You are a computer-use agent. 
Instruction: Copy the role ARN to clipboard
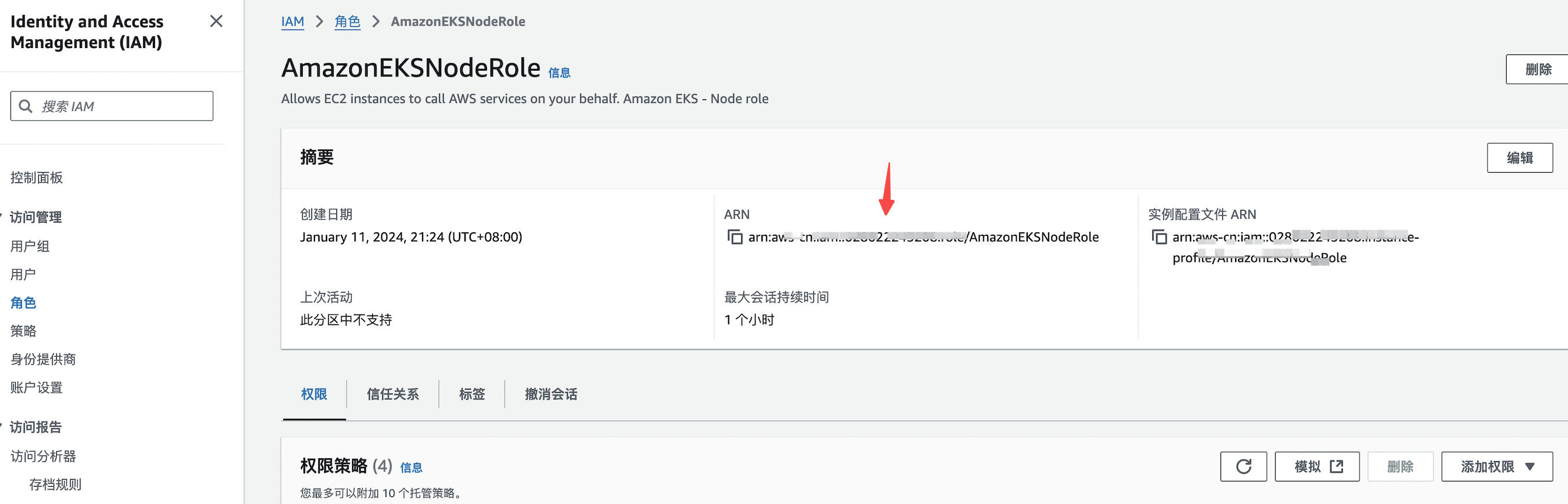coord(735,237)
